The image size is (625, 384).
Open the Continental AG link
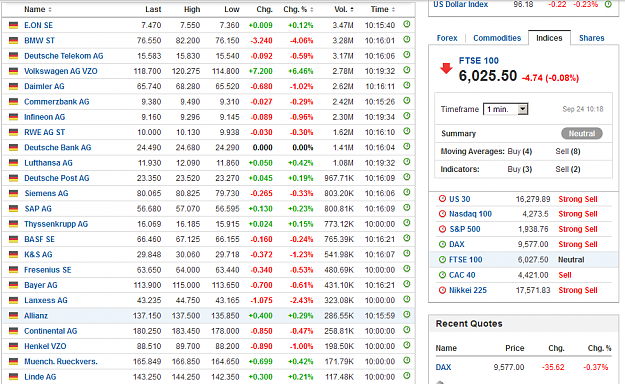51,331
